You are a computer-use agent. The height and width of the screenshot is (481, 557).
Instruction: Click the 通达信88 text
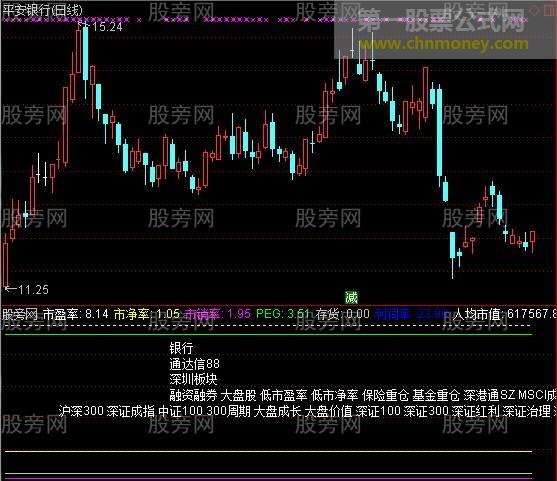(x=194, y=364)
